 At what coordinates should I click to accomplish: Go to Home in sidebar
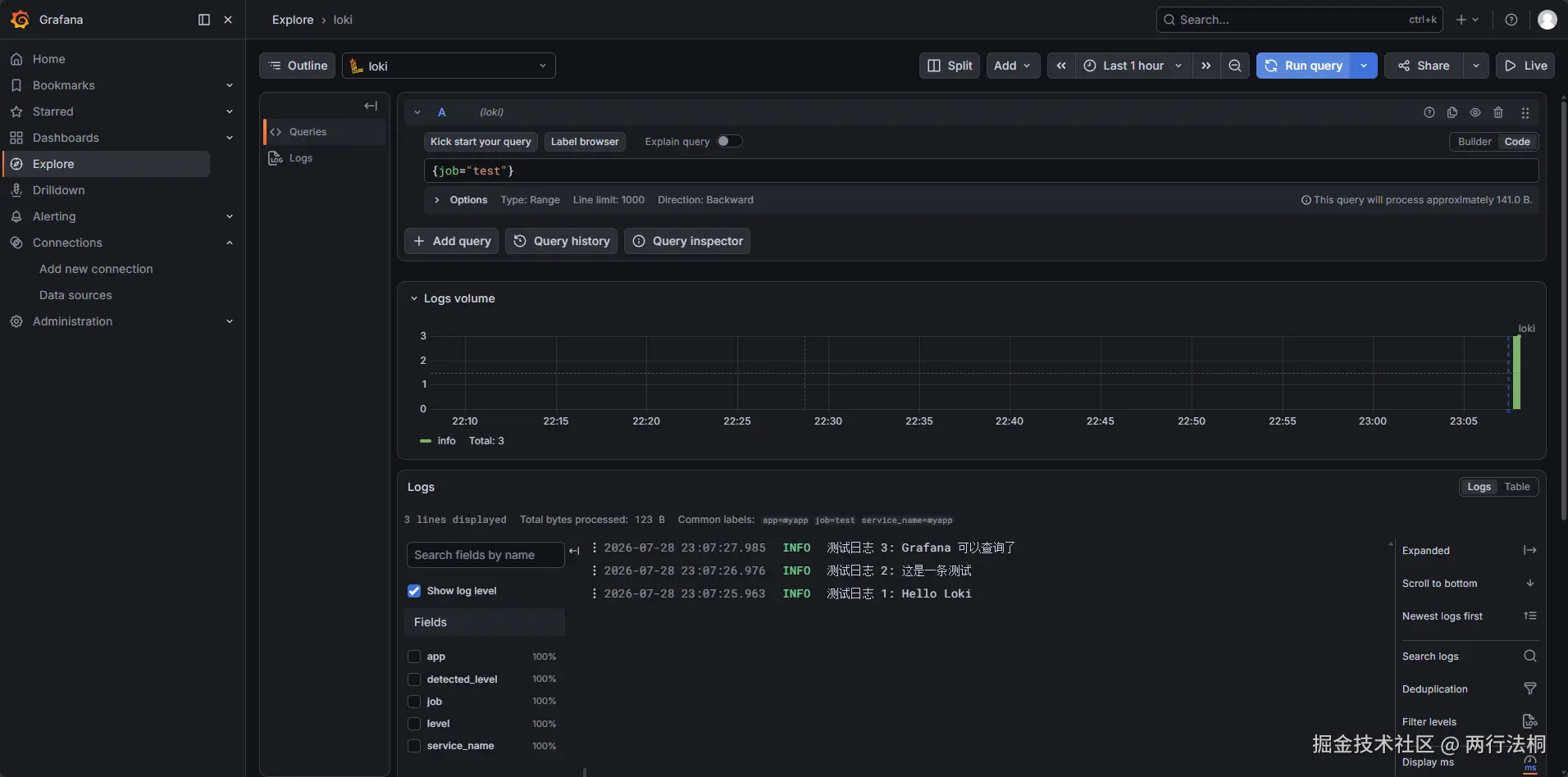pos(49,59)
